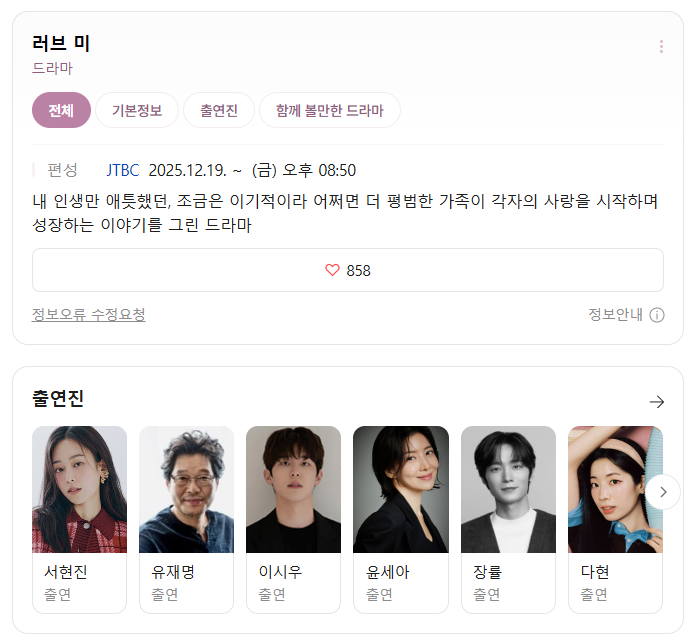
Task: Open 서현진 cast photo
Action: pos(79,489)
